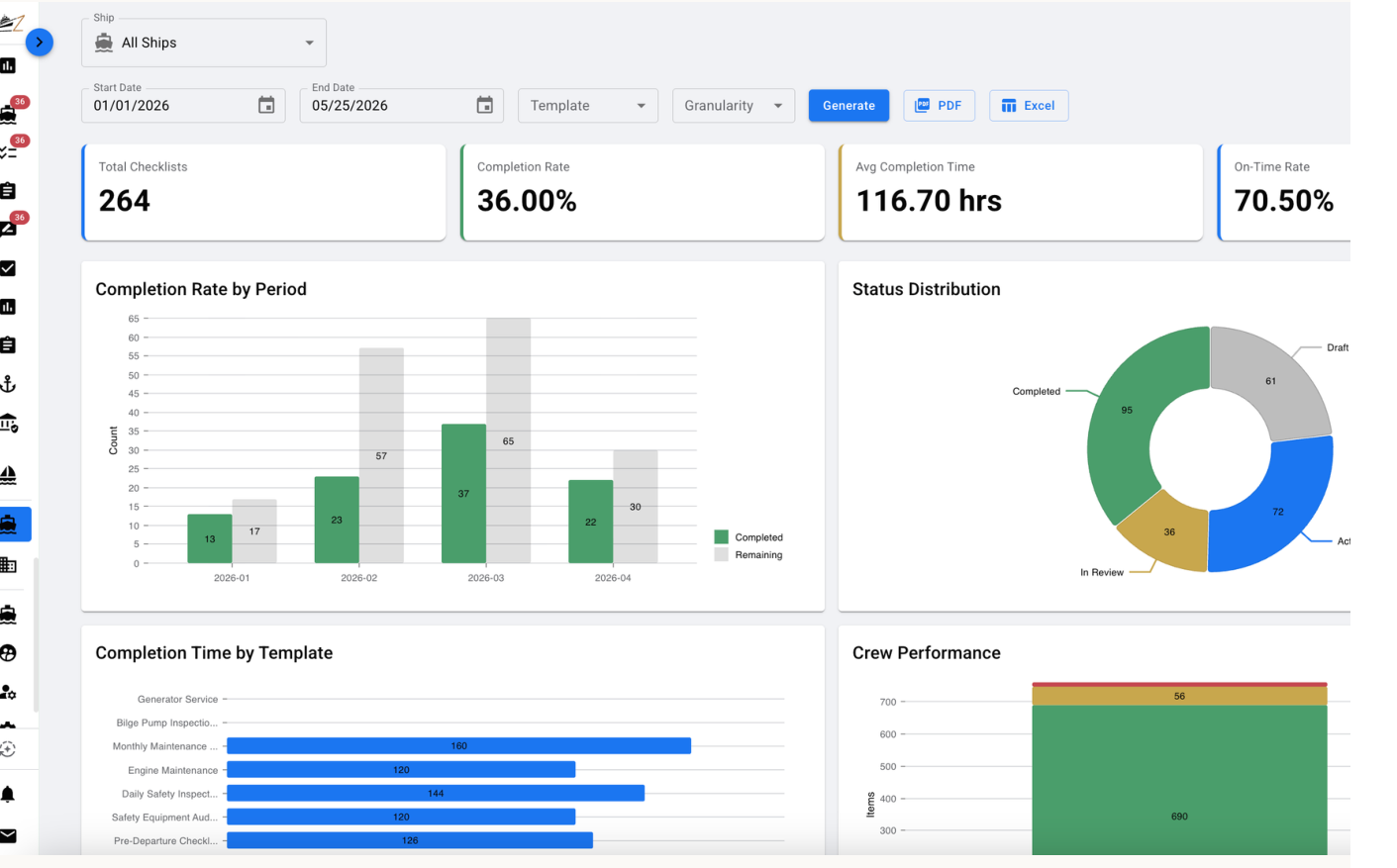Click the 2026-04 remaining bar showing 30
1397x868 pixels.
click(x=636, y=507)
